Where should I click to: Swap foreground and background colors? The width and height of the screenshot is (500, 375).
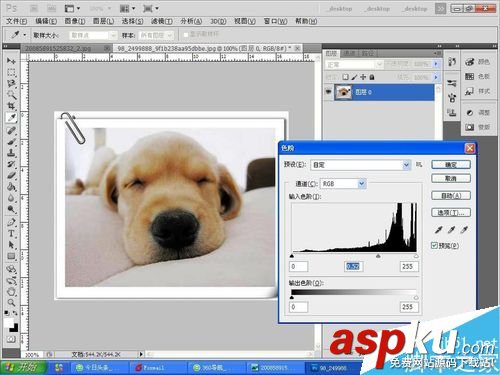click(x=15, y=313)
